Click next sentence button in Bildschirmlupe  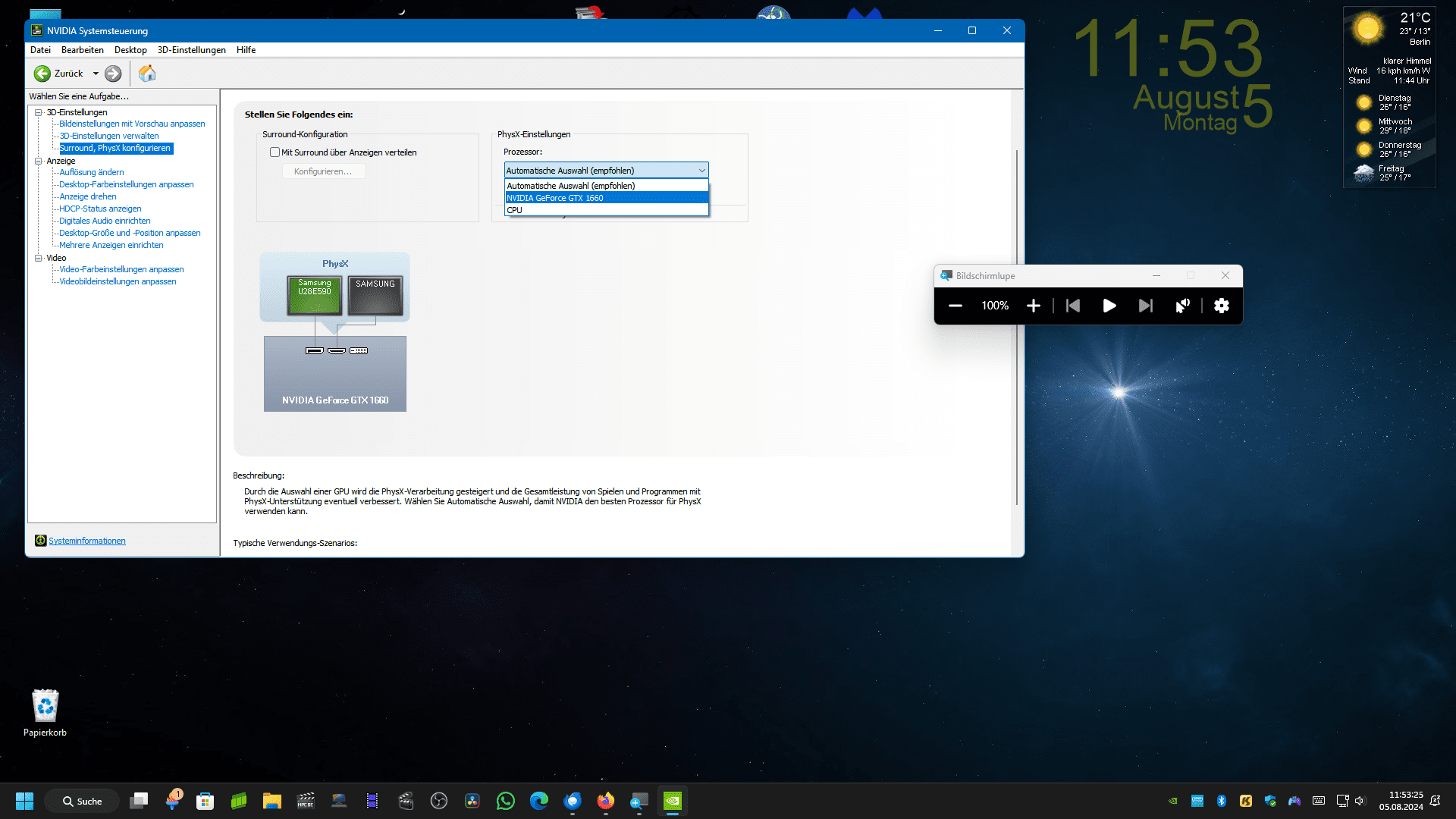click(1146, 306)
